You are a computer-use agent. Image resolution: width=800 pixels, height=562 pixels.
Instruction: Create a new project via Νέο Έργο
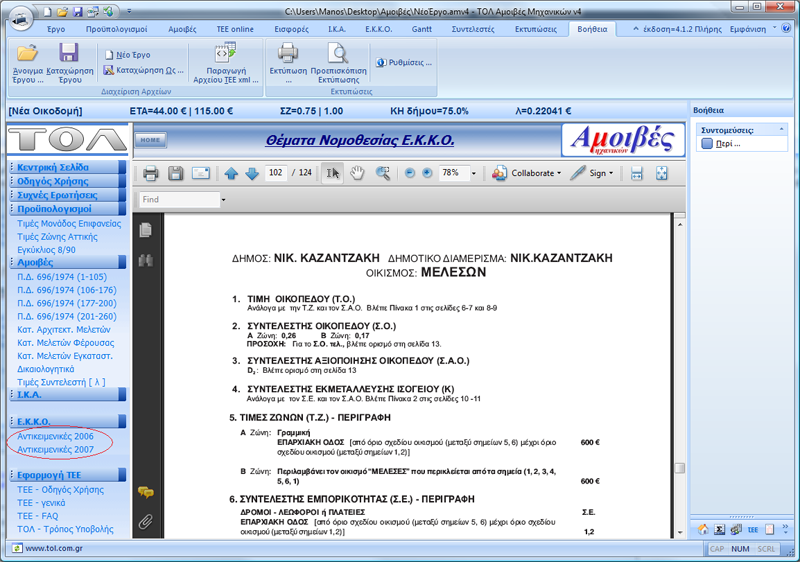[128, 55]
